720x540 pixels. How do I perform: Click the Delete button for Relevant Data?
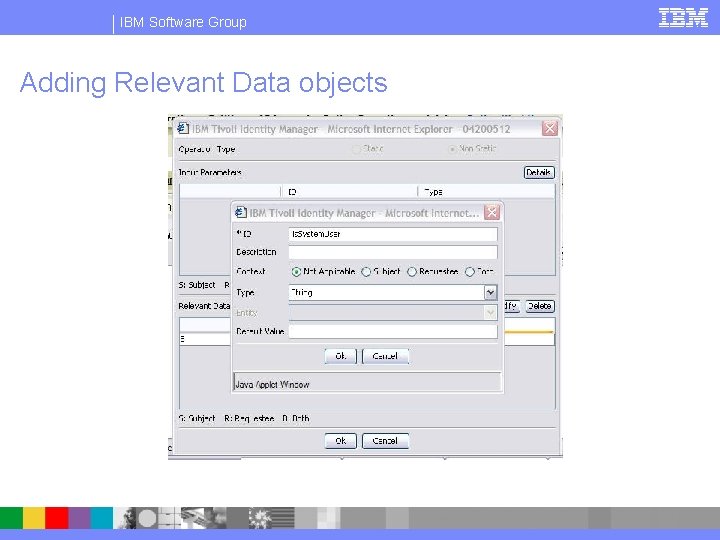[540, 306]
